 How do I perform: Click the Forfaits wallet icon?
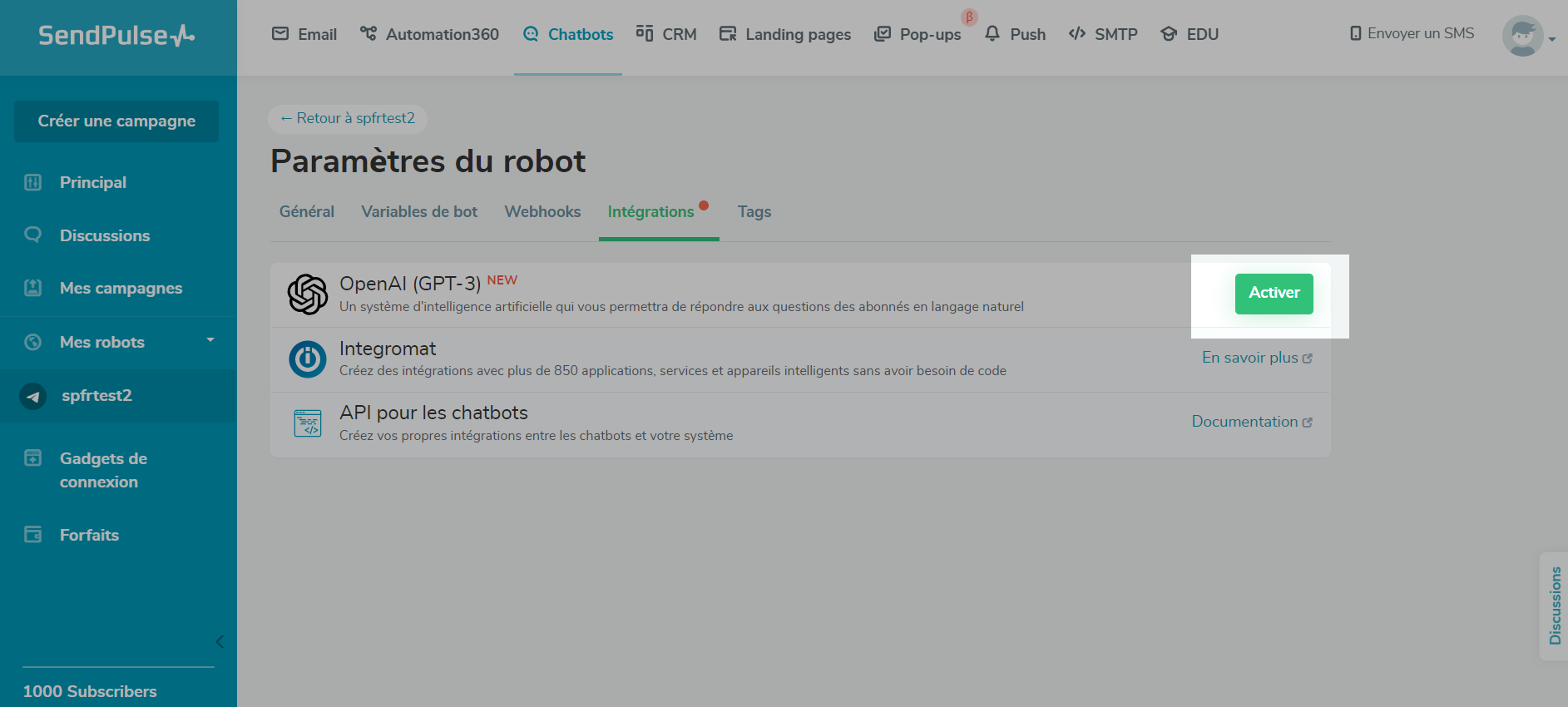(x=33, y=535)
